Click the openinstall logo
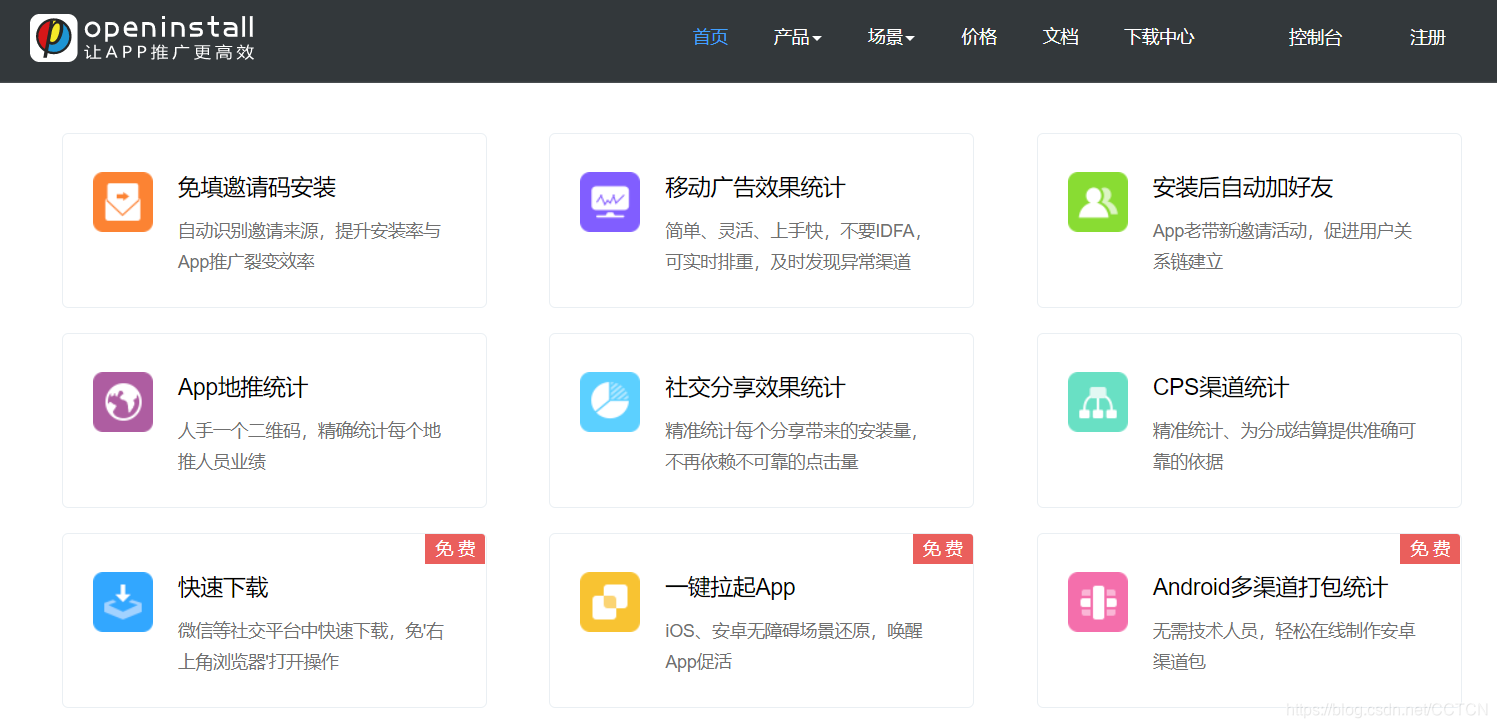Viewport: 1497px width, 728px height. pyautogui.click(x=140, y=40)
